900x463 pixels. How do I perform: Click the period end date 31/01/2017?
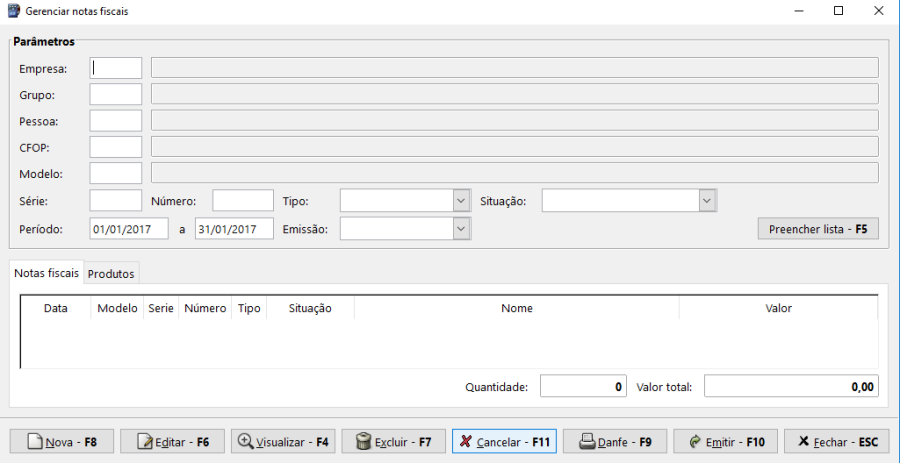point(234,229)
